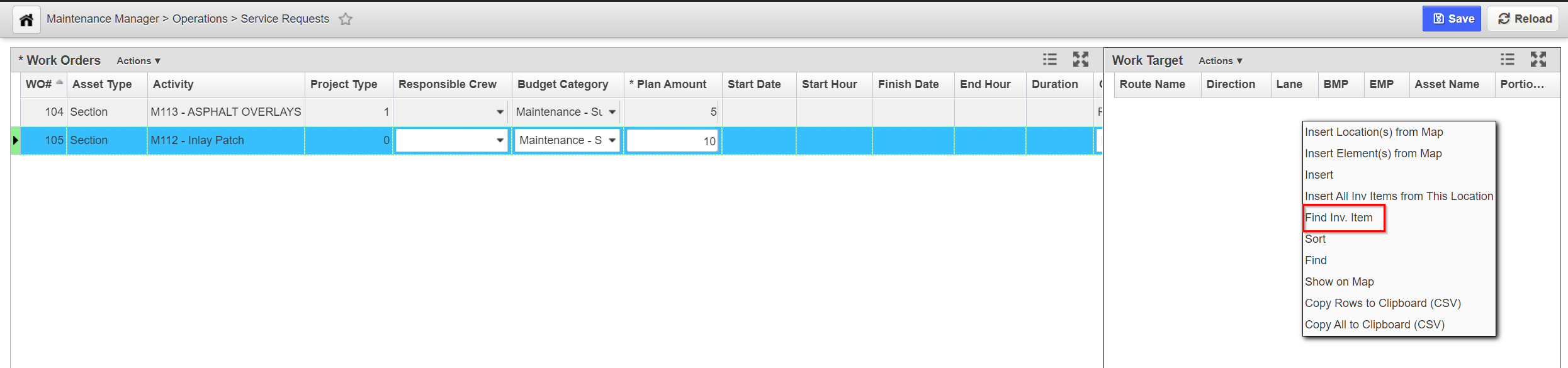The image size is (1568, 368).
Task: Click the Reload button
Action: point(1525,19)
